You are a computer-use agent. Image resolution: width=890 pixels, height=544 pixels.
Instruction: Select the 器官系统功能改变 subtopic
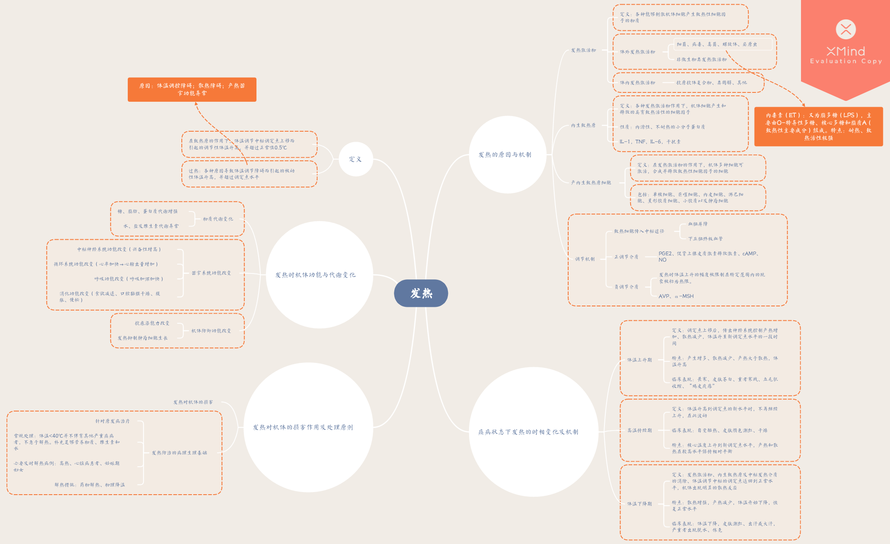[211, 272]
